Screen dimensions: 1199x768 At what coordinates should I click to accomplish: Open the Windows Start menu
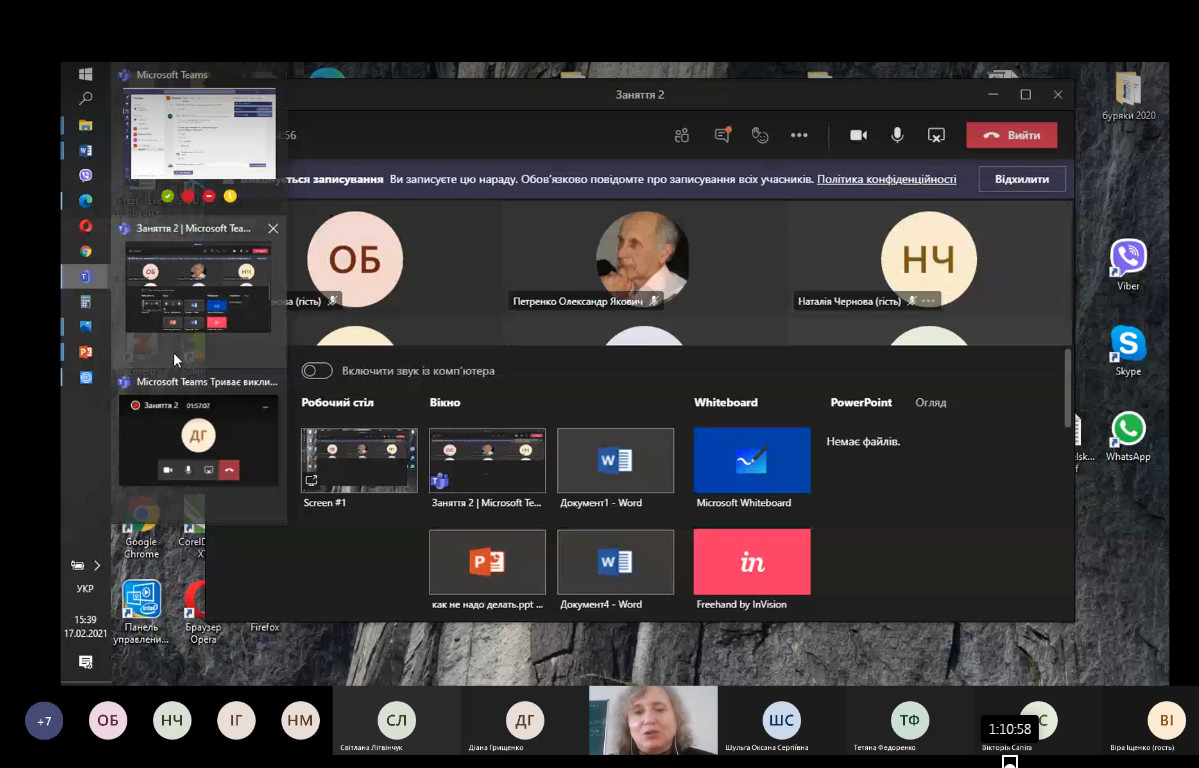click(x=86, y=73)
